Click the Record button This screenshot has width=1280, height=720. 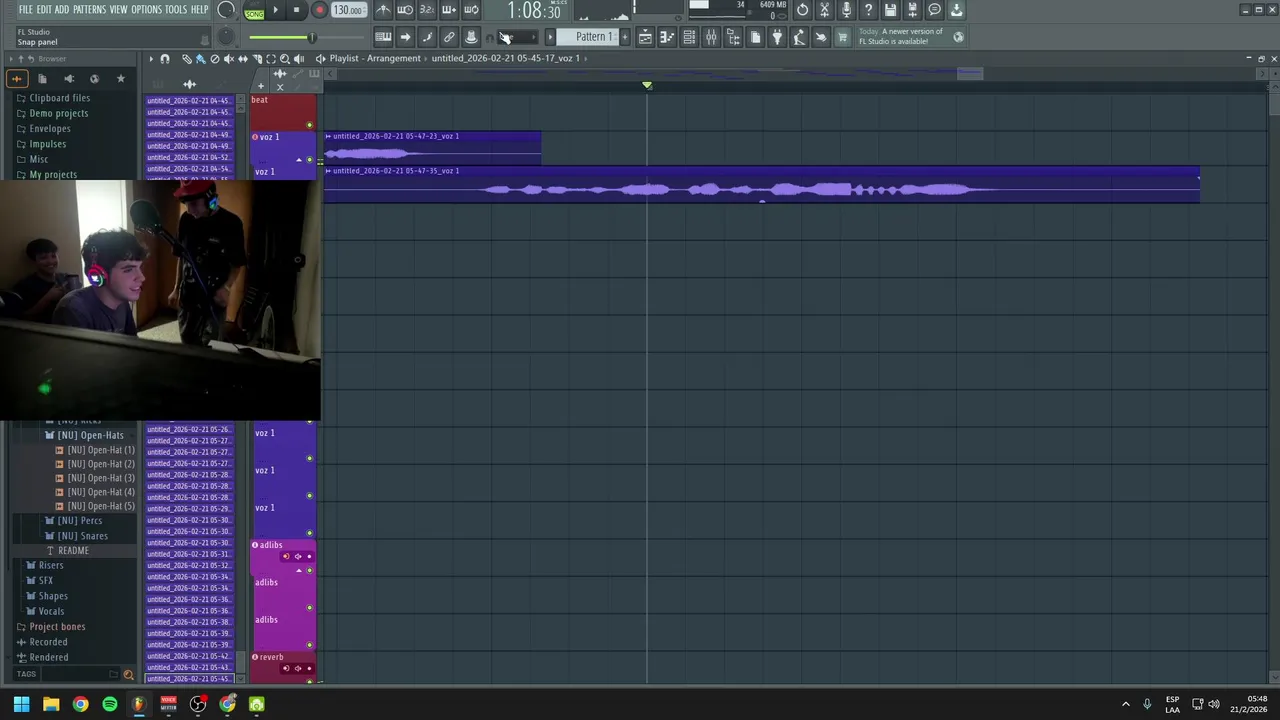pos(319,10)
